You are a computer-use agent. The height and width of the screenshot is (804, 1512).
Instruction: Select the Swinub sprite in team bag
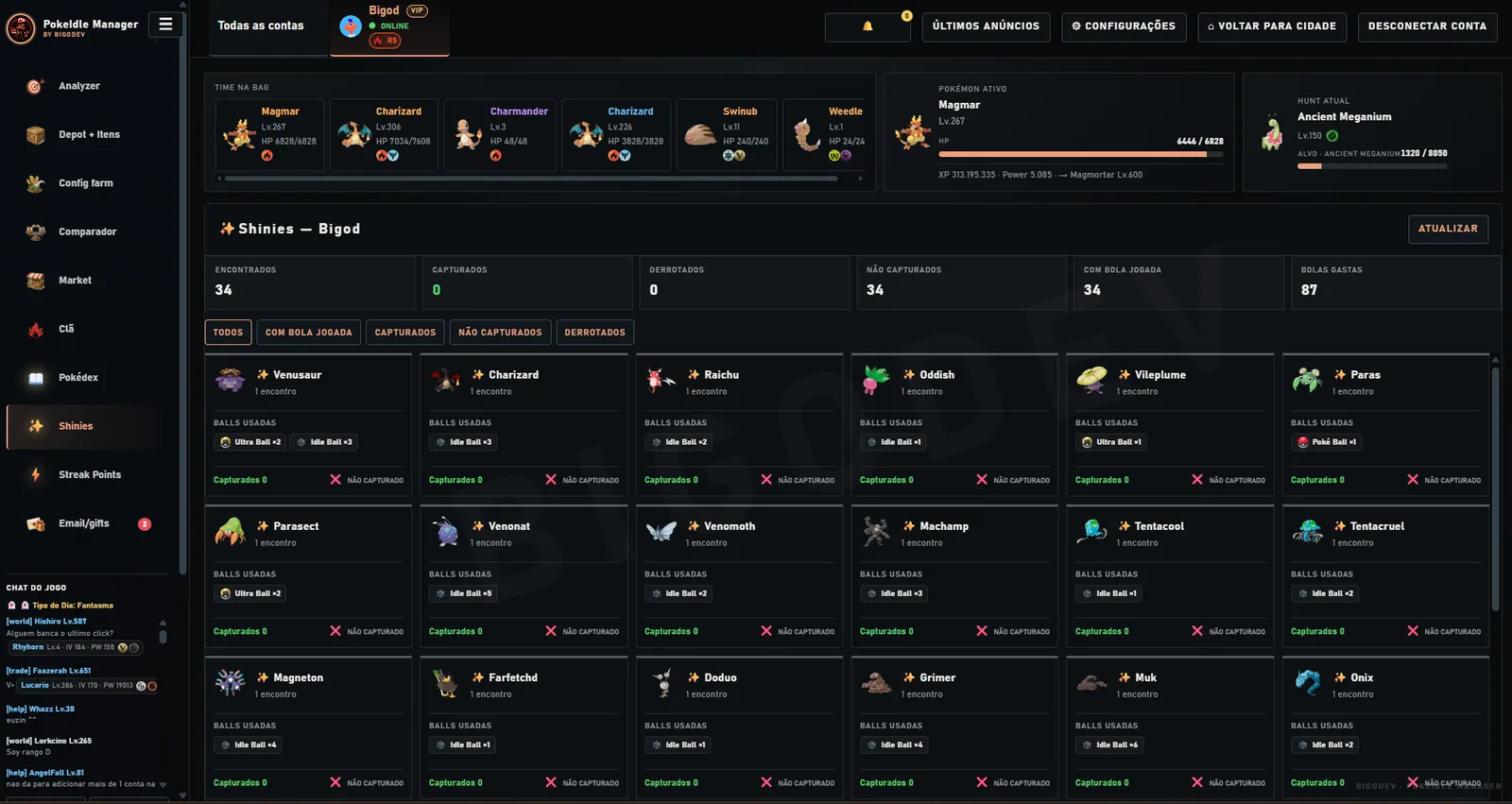click(x=700, y=135)
